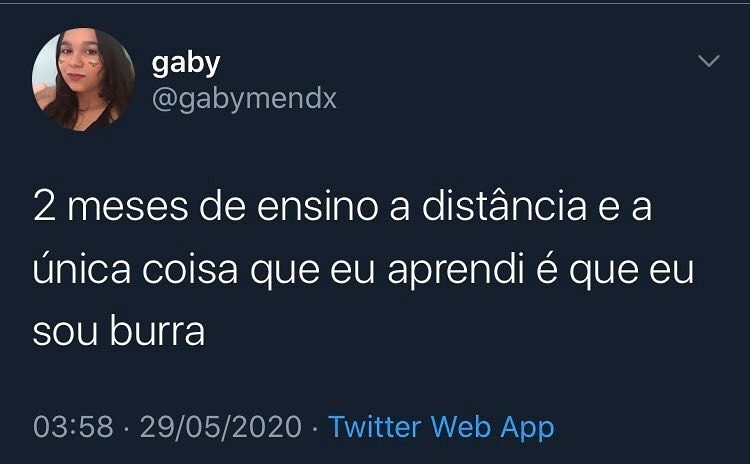Click the word "única" in the tweet
The width and height of the screenshot is (750, 464).
82,268
